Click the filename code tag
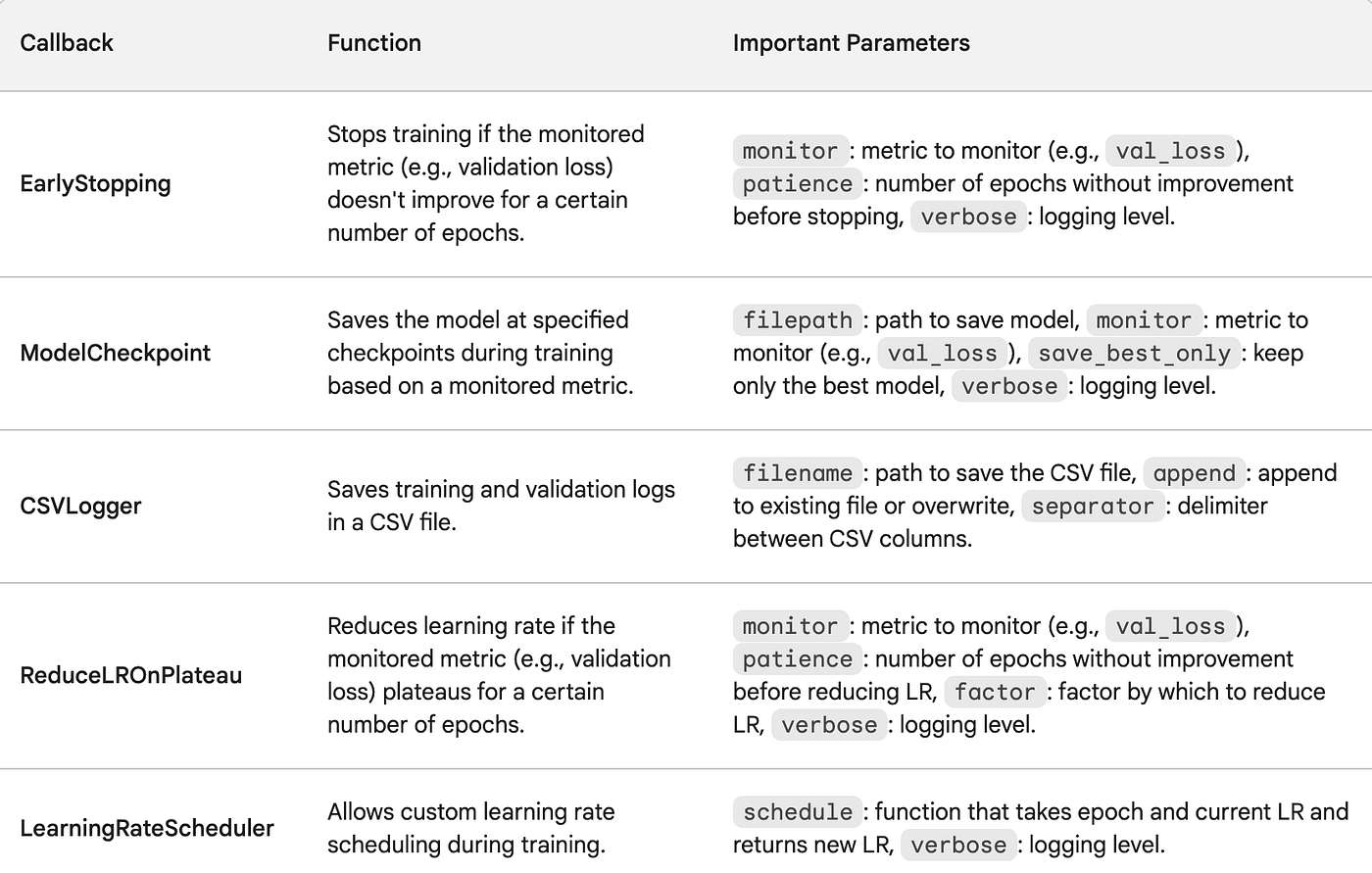Screen dimensions: 1372x873 tap(798, 473)
